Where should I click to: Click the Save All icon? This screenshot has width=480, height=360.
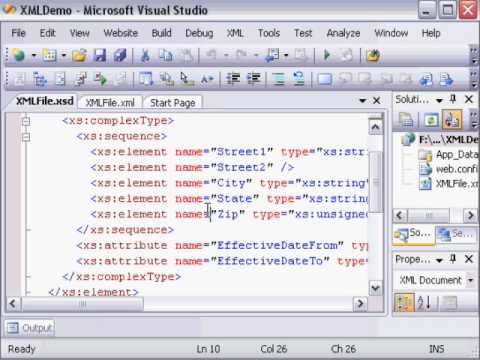tap(120, 55)
